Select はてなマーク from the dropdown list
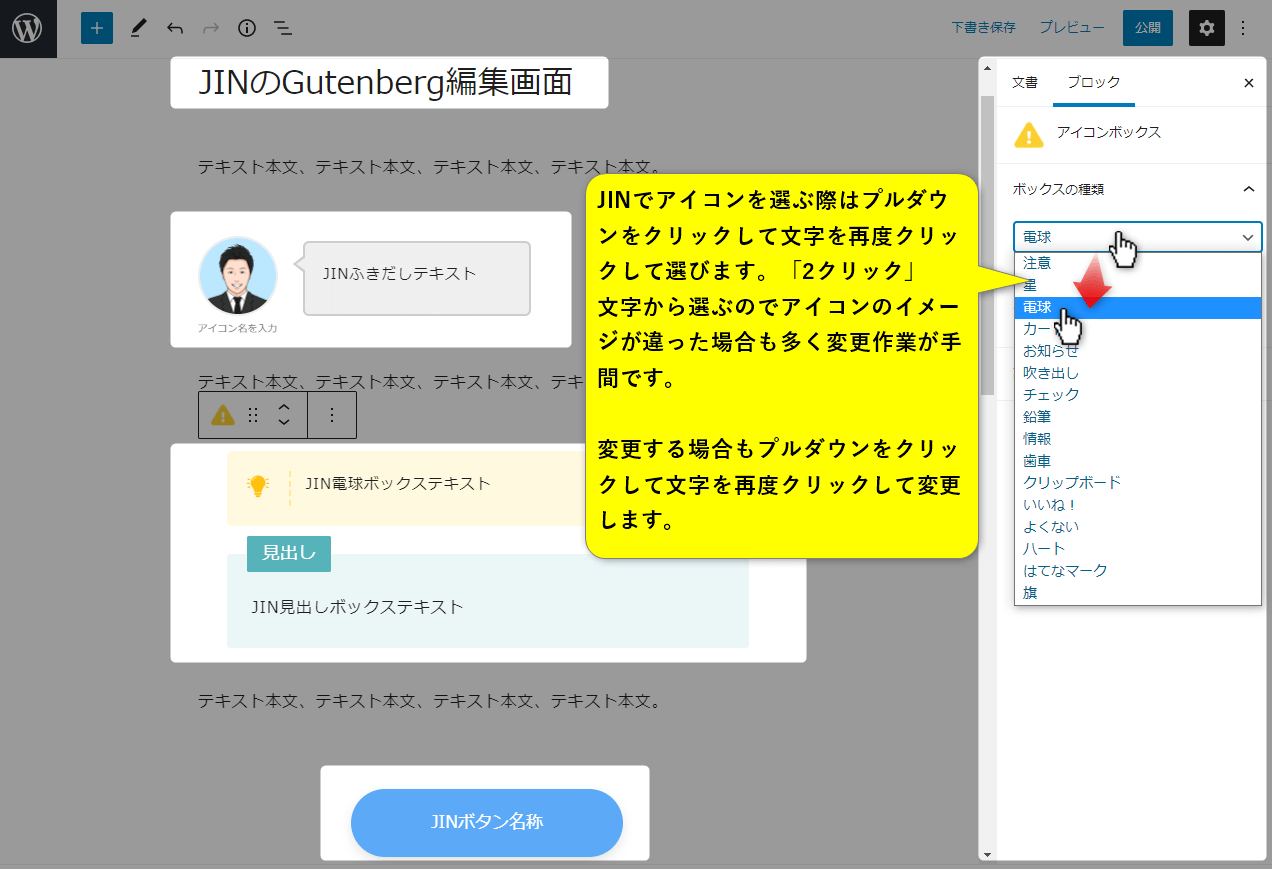 pos(1138,571)
